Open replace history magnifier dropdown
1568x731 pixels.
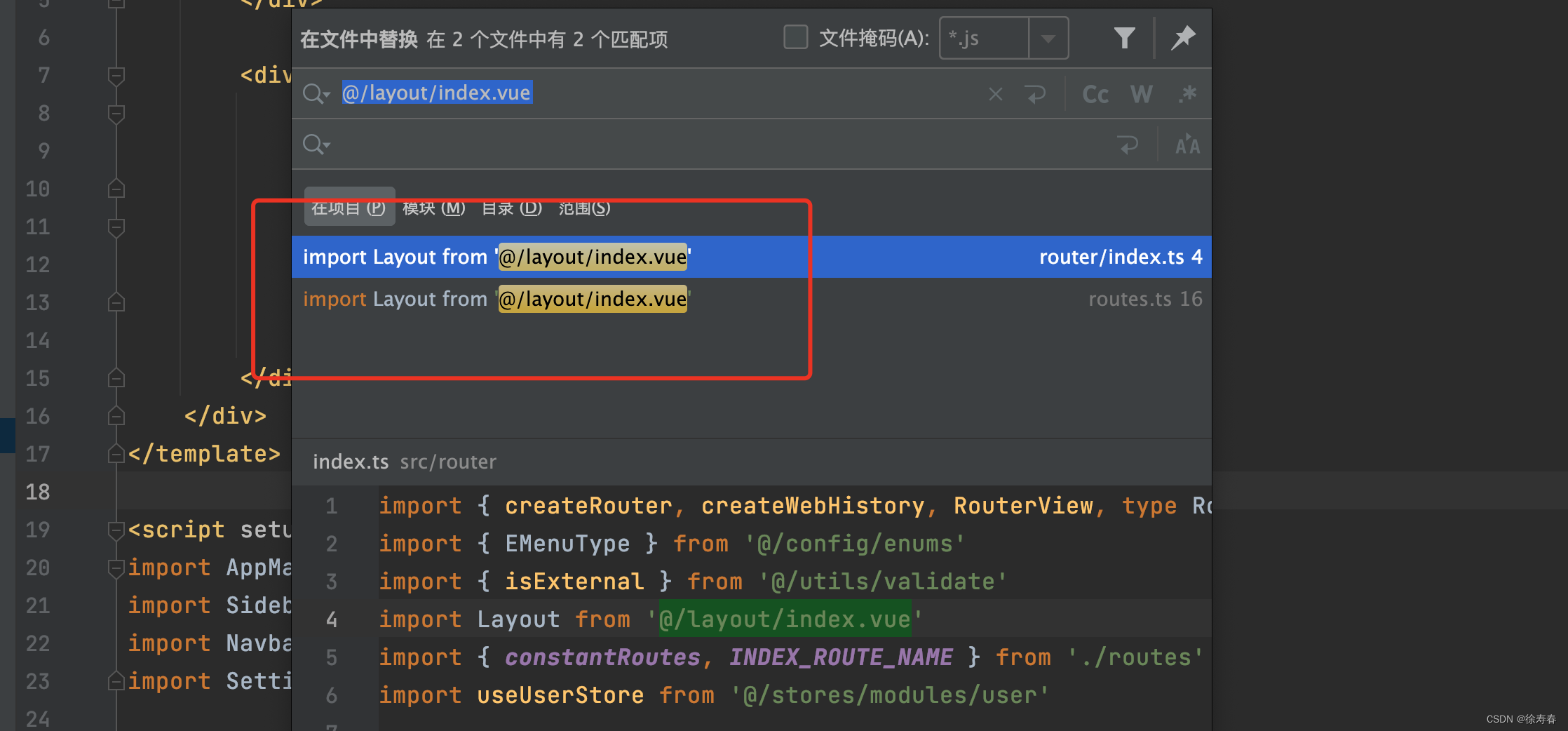tap(316, 145)
